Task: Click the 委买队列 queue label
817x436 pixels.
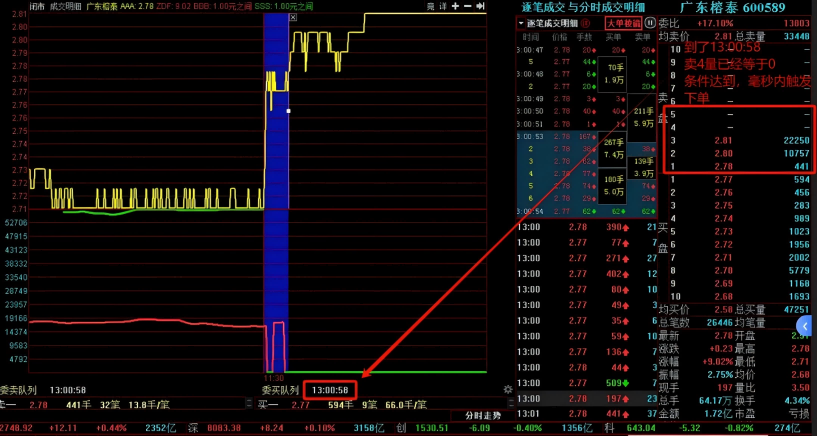Action: [280, 390]
